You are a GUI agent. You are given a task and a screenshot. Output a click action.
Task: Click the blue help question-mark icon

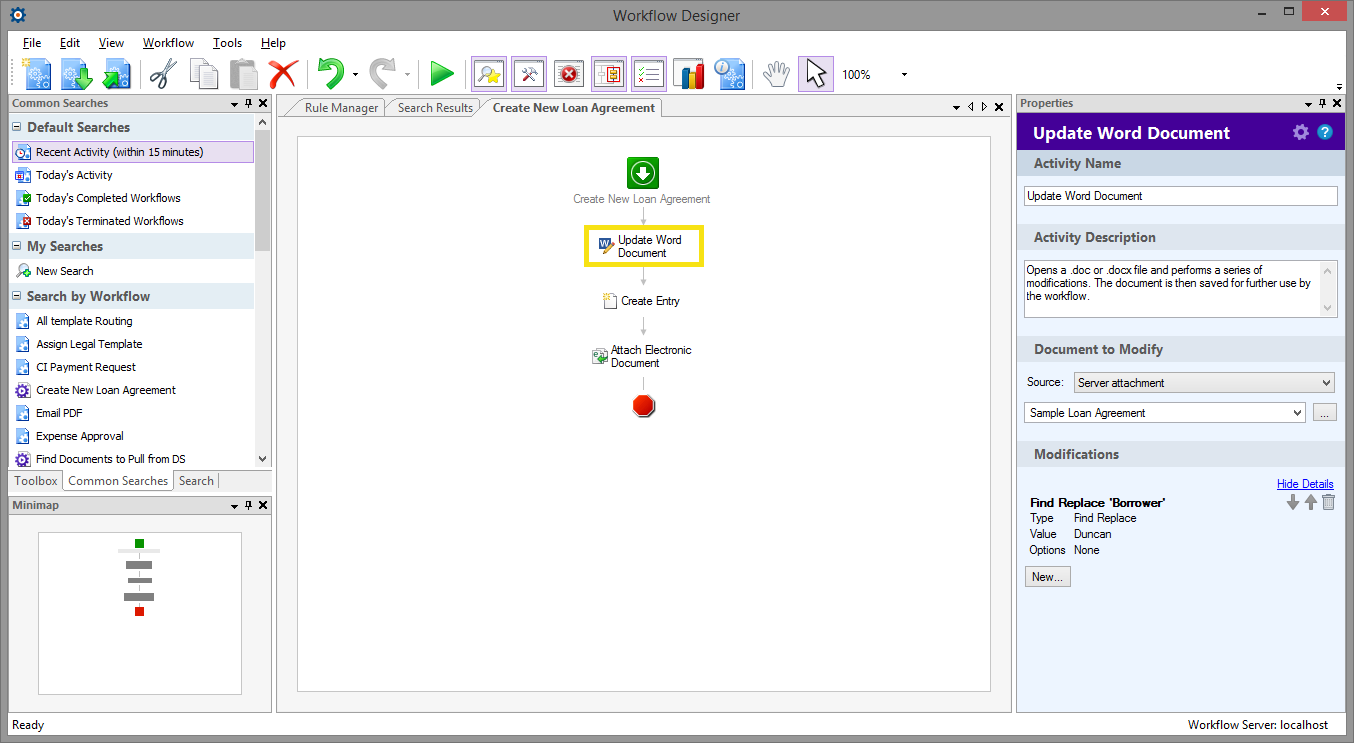tap(1325, 132)
